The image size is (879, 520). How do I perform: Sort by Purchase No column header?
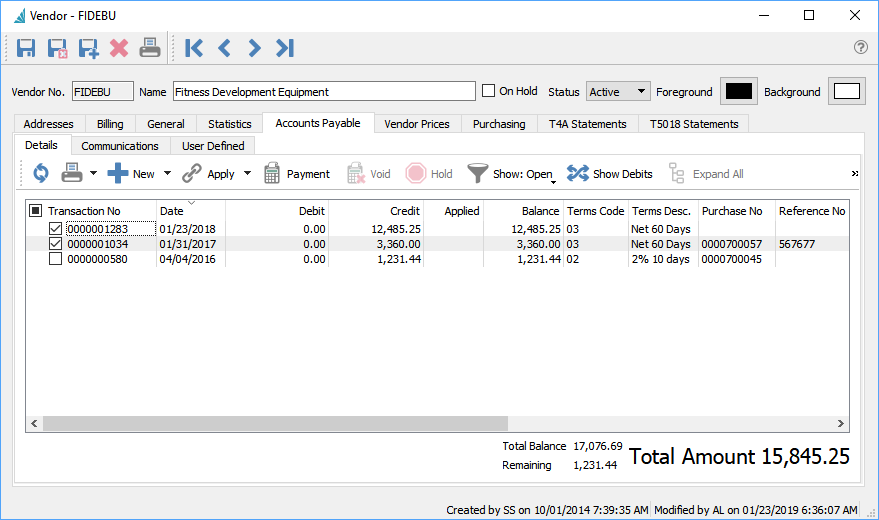click(736, 211)
